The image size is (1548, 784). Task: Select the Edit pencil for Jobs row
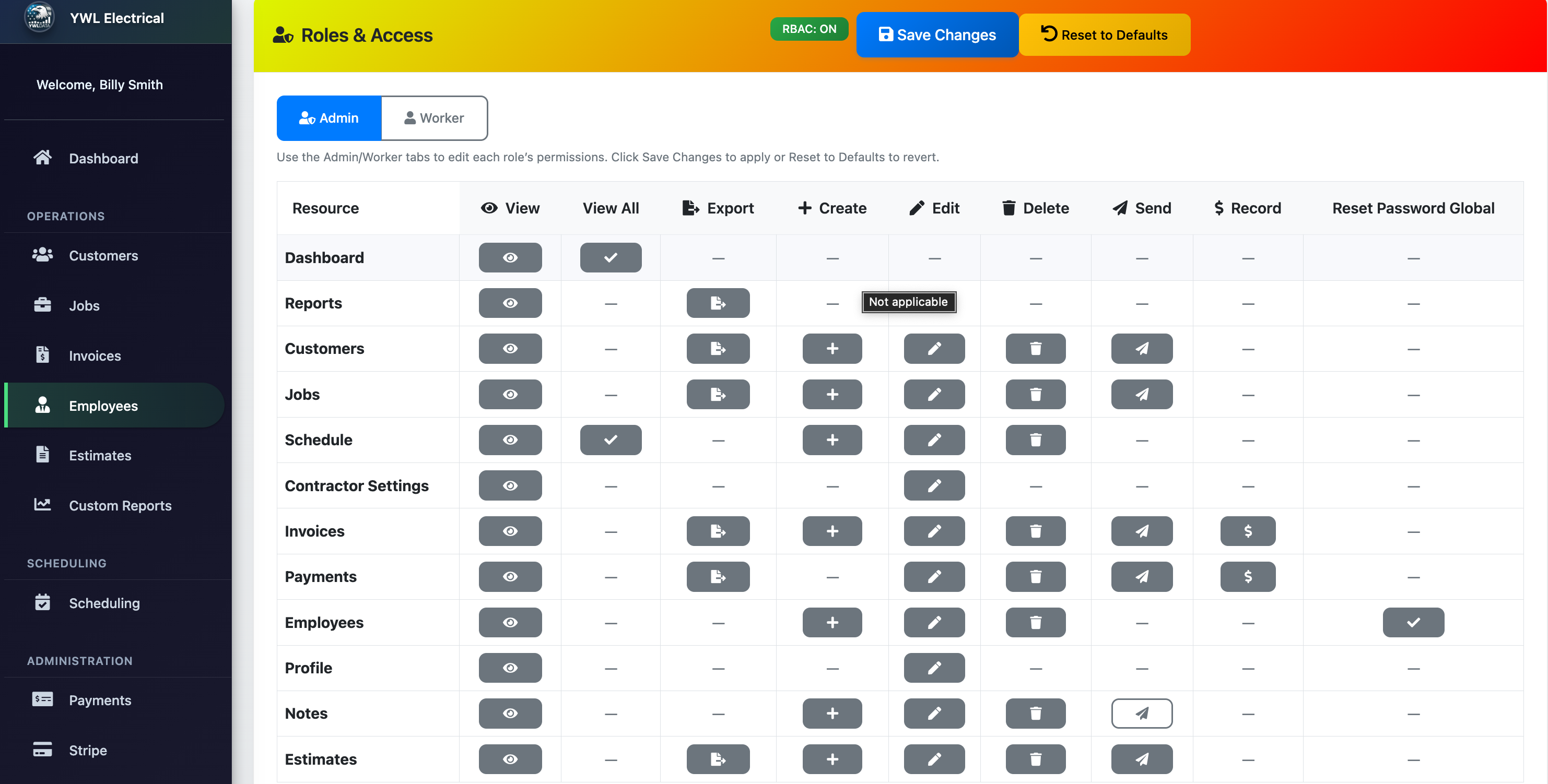tap(934, 394)
